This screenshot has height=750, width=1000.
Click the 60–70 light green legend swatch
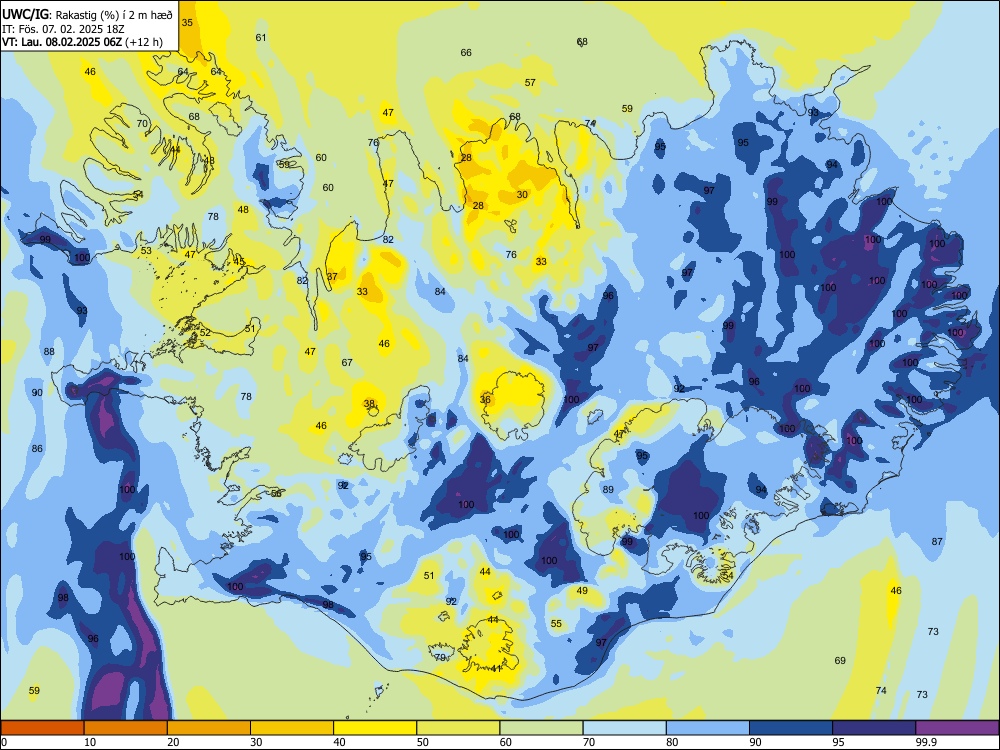[x=541, y=728]
